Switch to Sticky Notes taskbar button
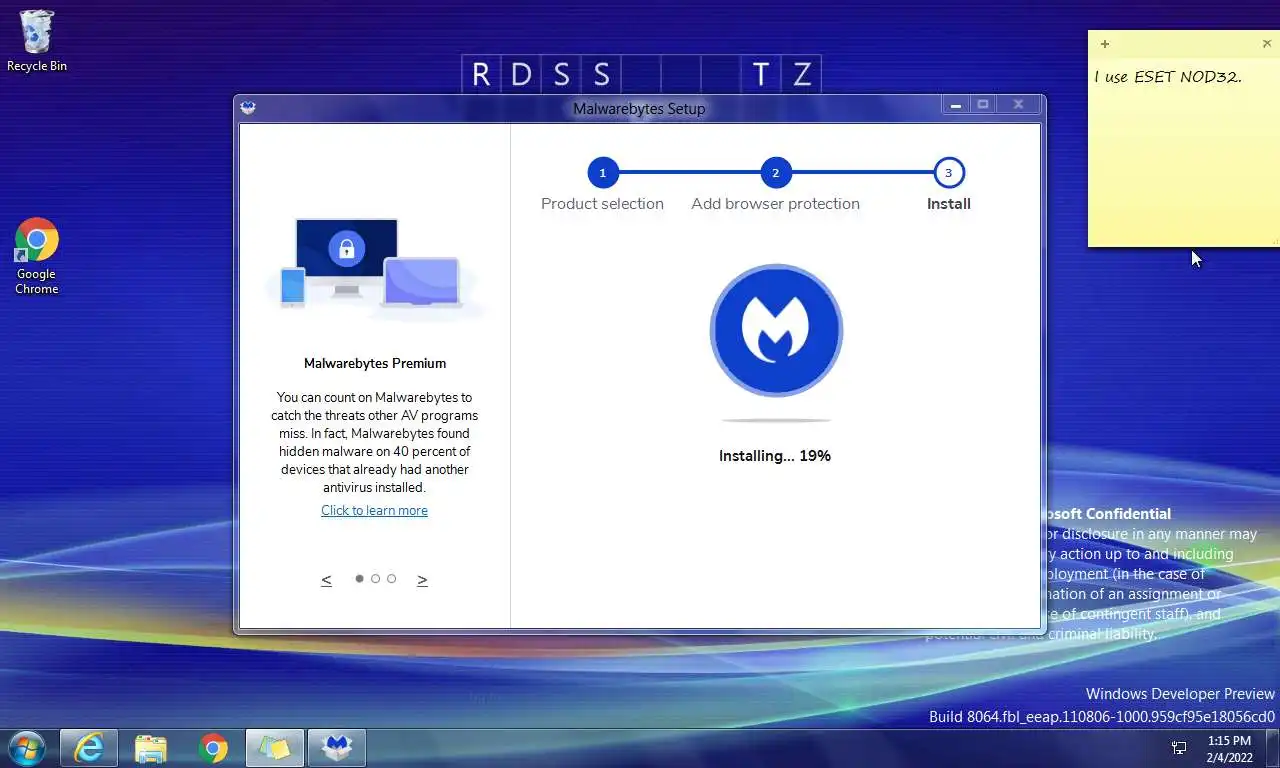The image size is (1280, 768). tap(275, 747)
